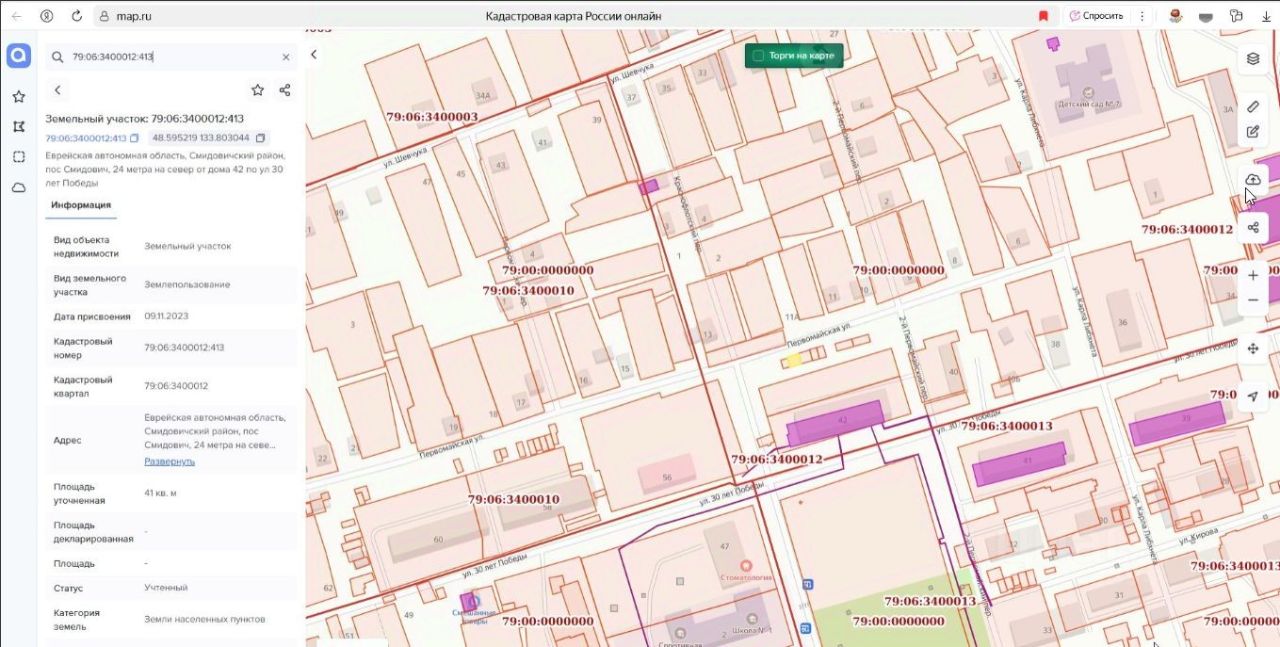Click the date value '09.11.2023'

pyautogui.click(x=166, y=316)
